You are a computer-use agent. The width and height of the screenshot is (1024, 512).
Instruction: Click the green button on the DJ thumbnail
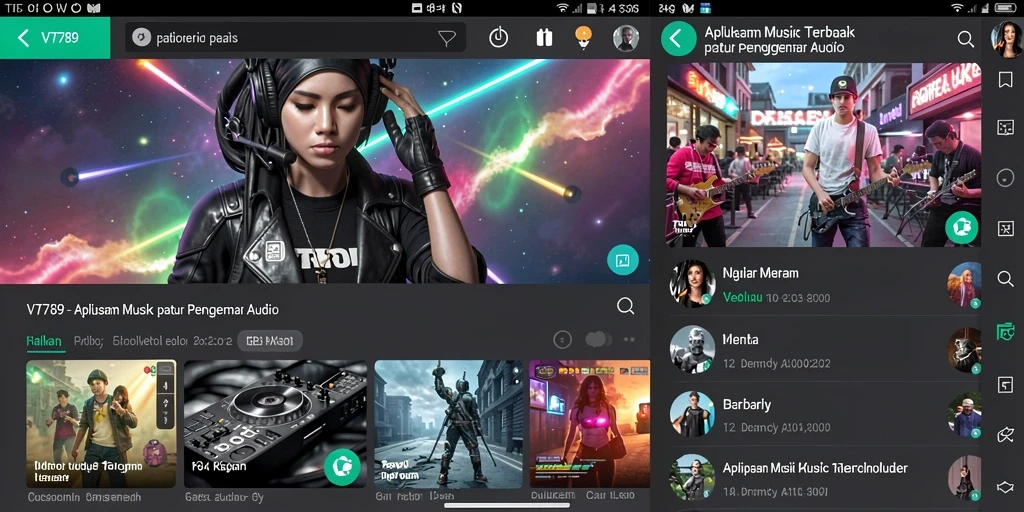tap(342, 466)
